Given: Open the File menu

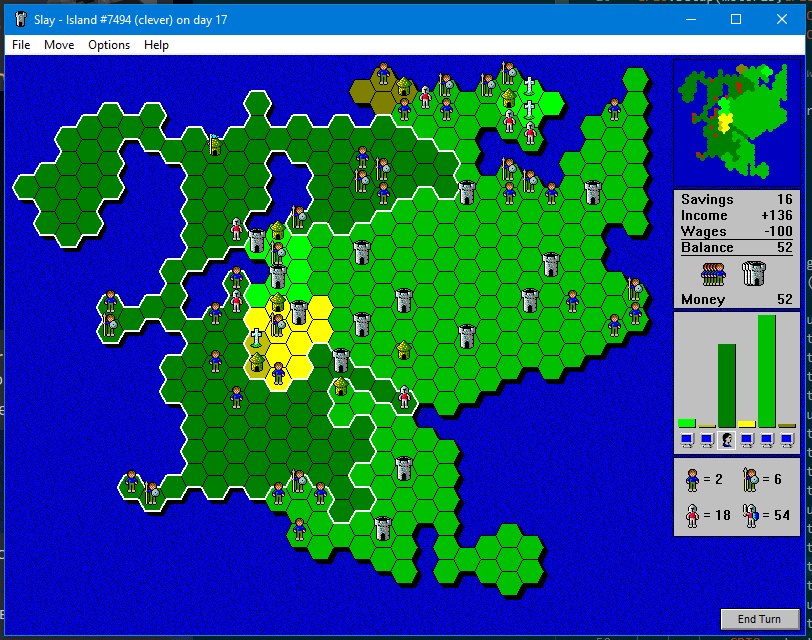Looking at the screenshot, I should pos(21,45).
